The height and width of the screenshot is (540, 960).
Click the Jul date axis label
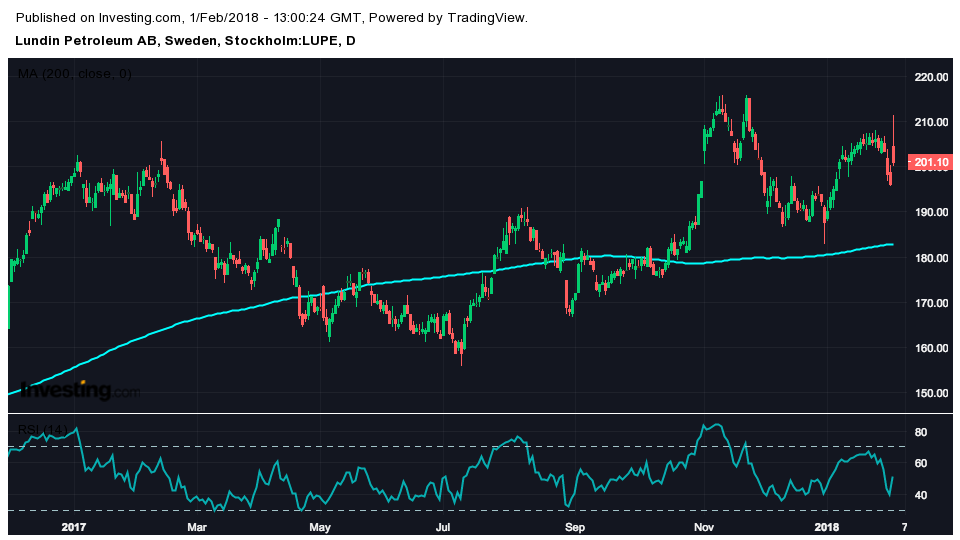click(x=443, y=527)
